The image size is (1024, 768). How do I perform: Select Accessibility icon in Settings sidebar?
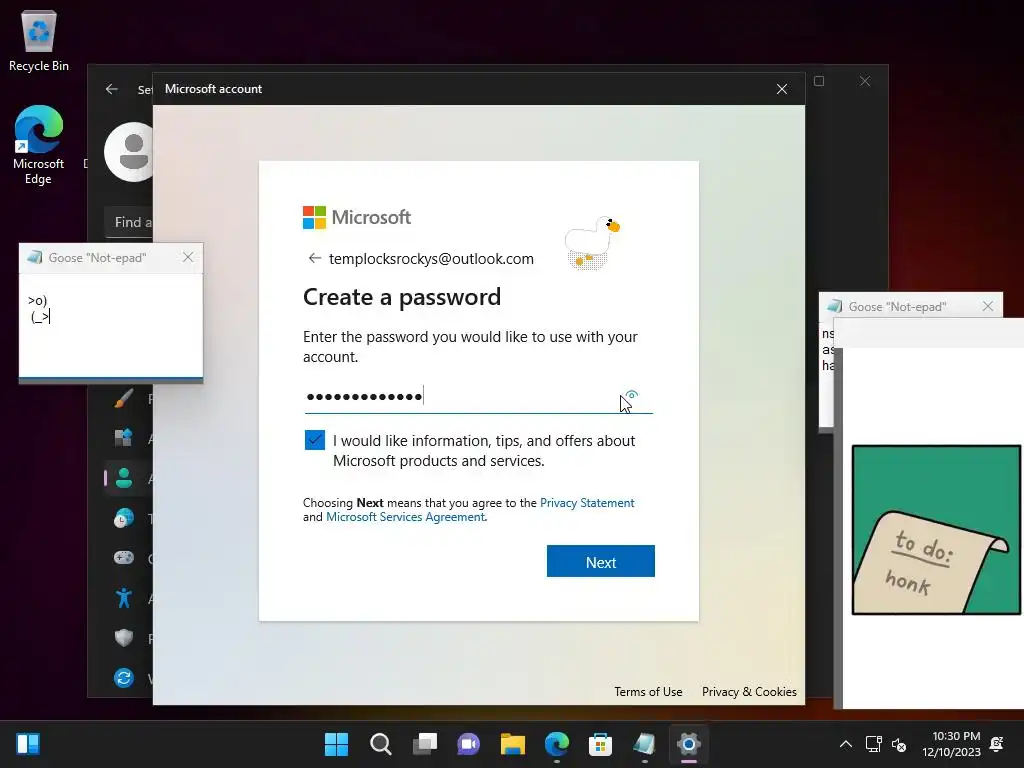(123, 598)
